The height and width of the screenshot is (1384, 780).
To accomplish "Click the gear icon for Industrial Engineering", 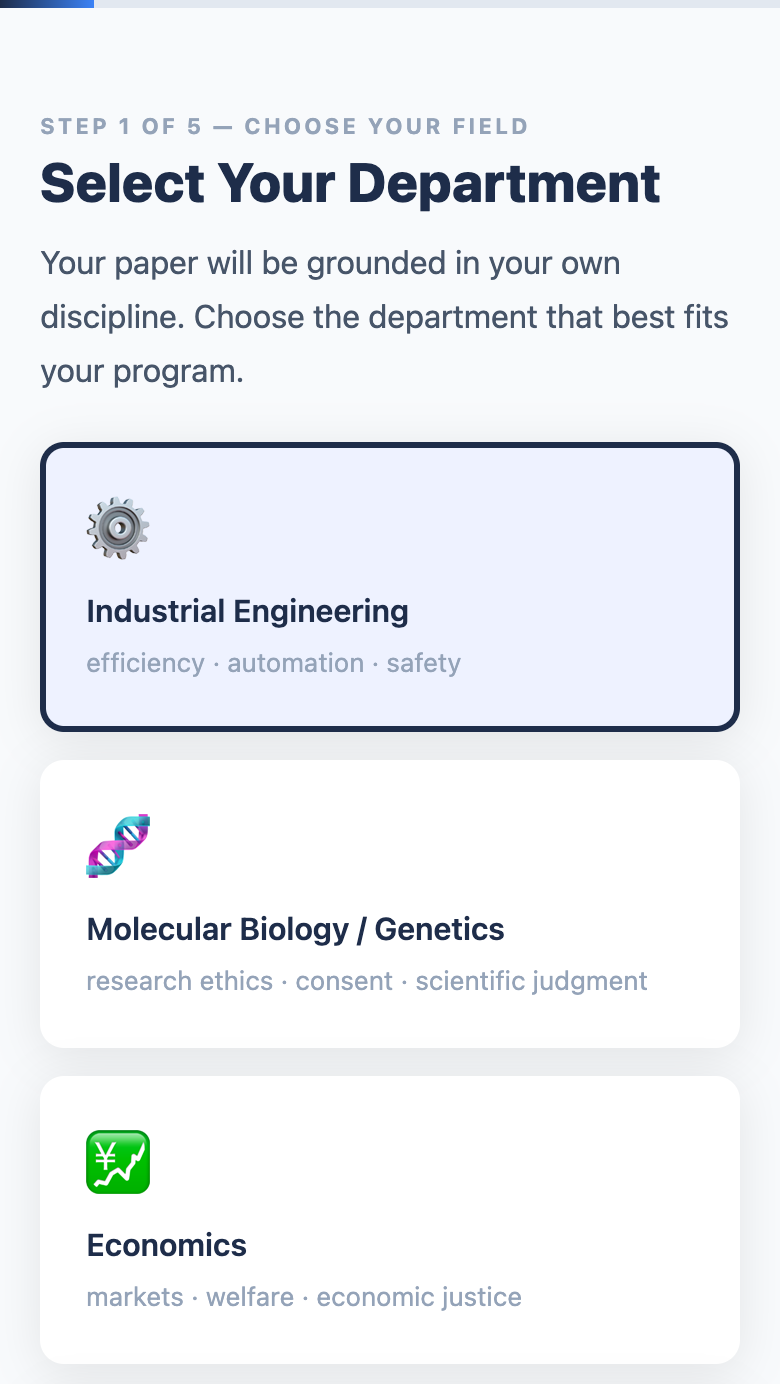I will [x=118, y=527].
